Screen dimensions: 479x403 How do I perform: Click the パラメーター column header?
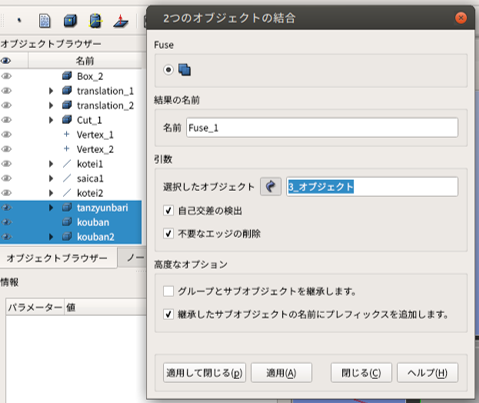point(35,307)
